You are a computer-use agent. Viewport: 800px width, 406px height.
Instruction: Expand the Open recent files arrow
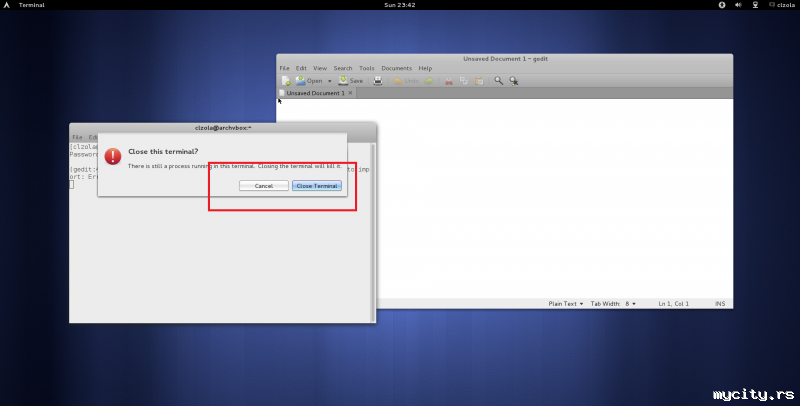tap(330, 81)
